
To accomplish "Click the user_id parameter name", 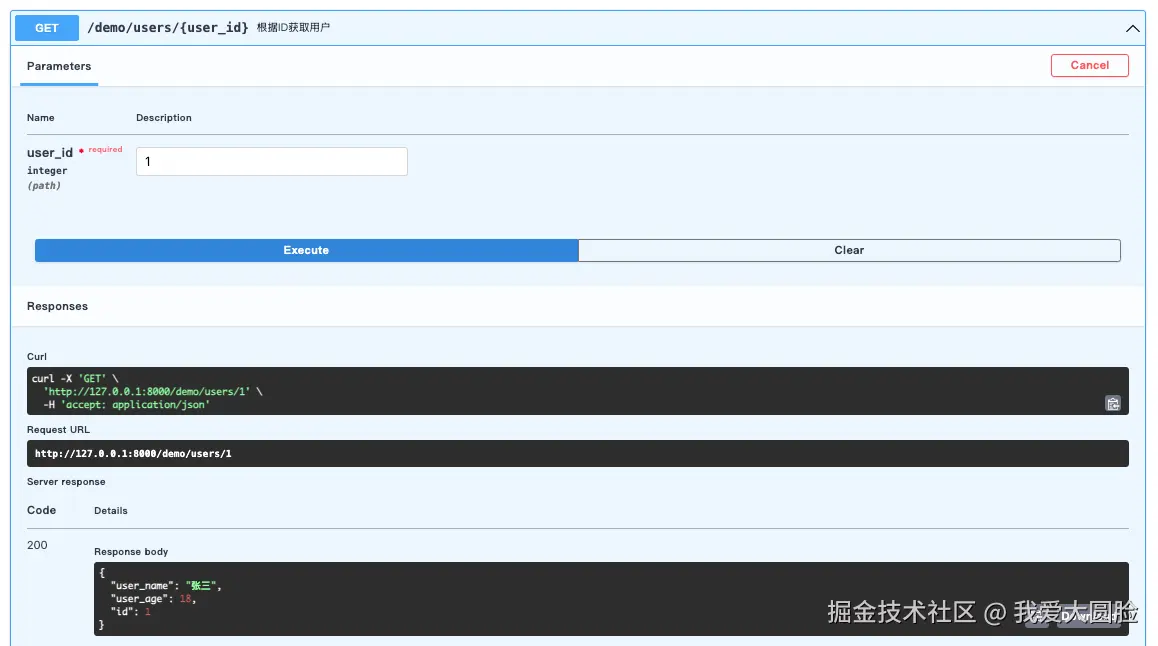I will 50,153.
